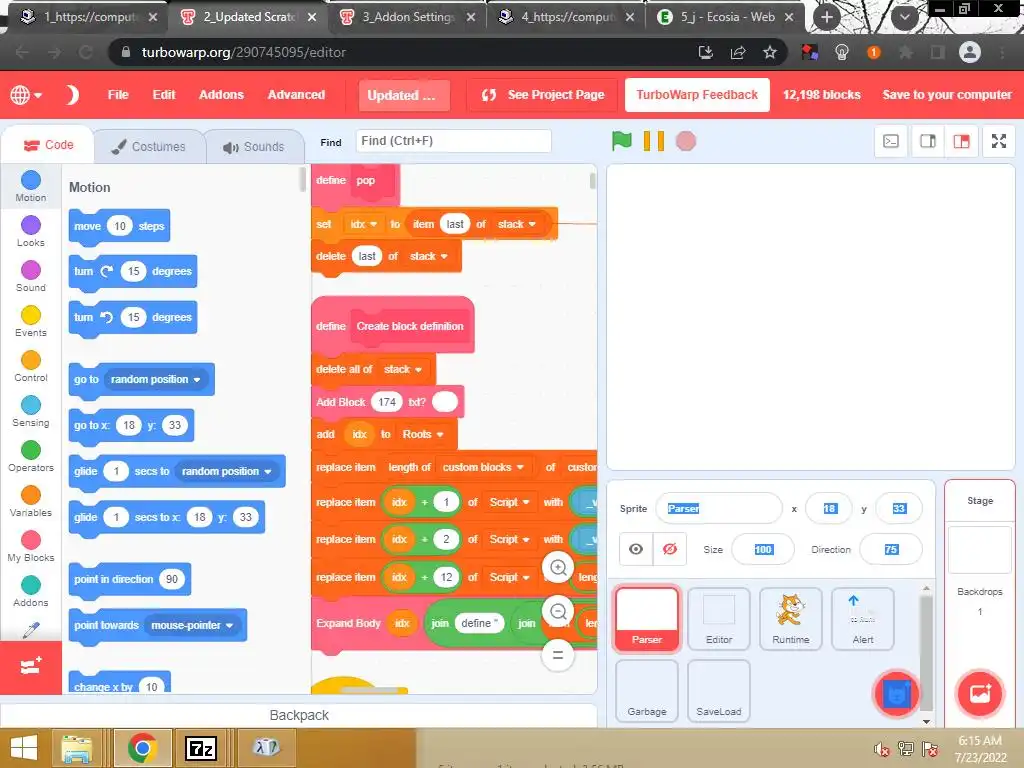1024x768 pixels.
Task: Open the Windows Start button
Action: (24, 748)
